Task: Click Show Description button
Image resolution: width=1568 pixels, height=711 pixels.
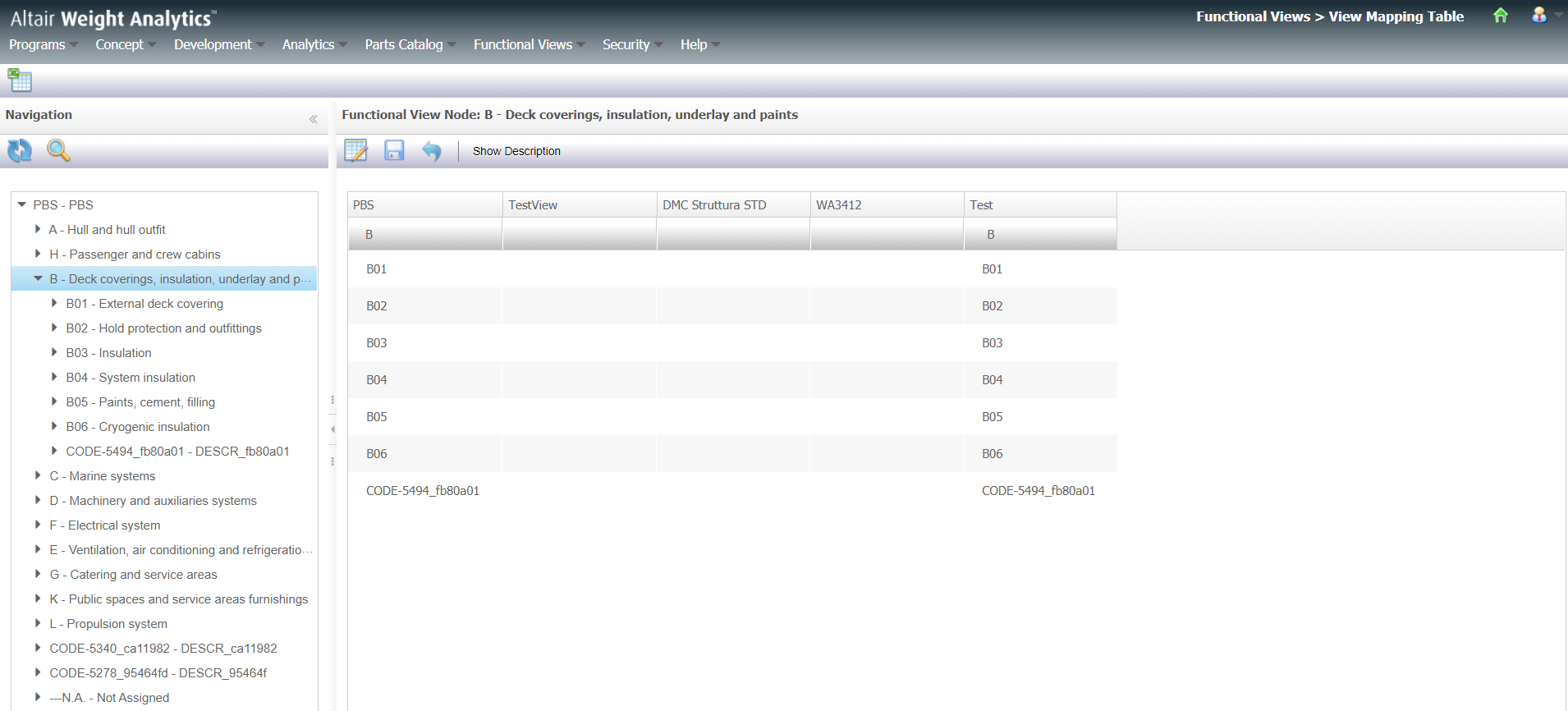Action: [516, 151]
